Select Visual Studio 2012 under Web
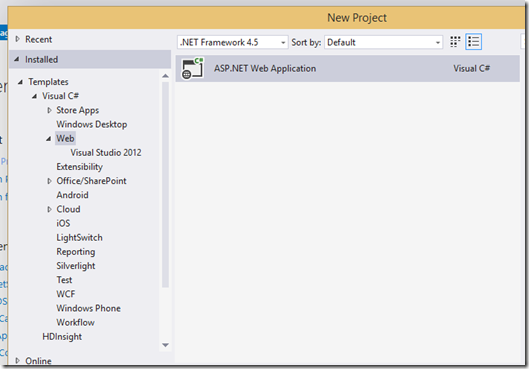 pyautogui.click(x=106, y=153)
